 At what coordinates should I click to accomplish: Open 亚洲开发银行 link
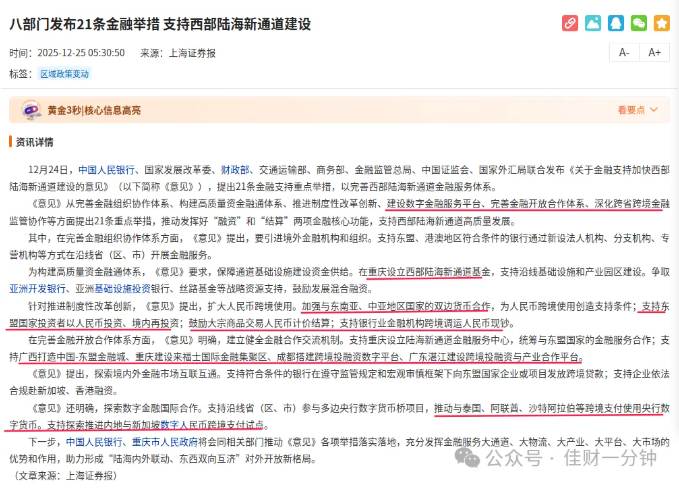[x=38, y=289]
